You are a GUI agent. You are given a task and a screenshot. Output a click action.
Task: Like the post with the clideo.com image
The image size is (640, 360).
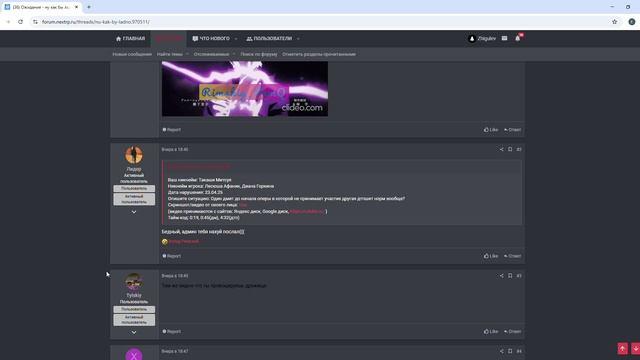(491, 130)
